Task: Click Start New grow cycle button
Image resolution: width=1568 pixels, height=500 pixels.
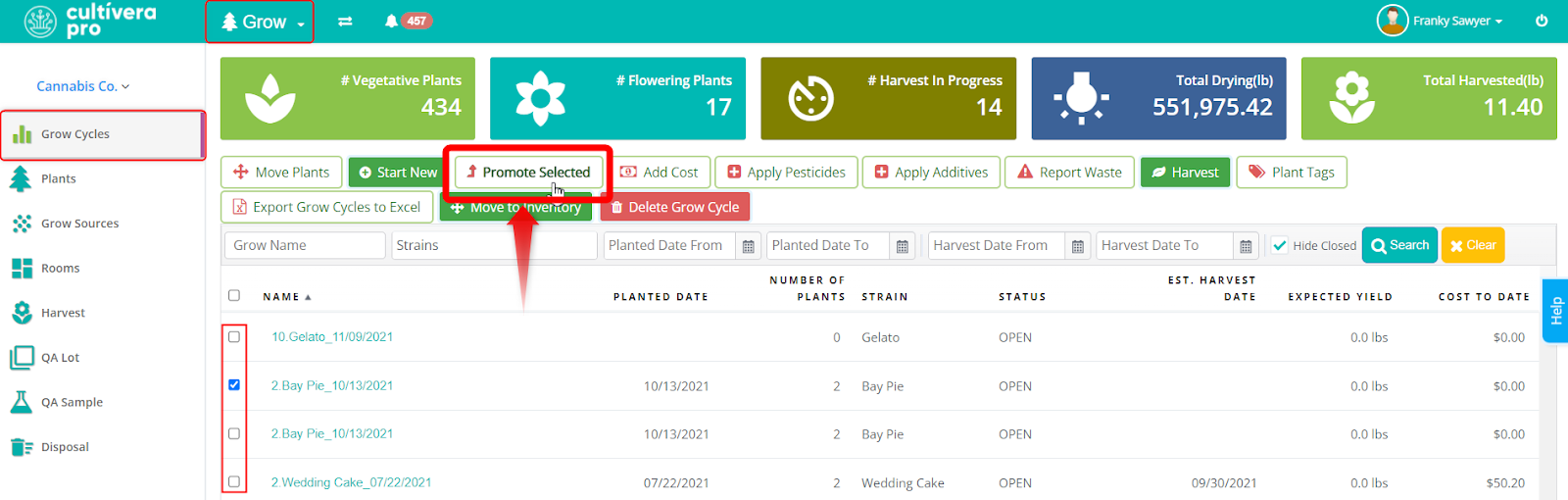Action: click(397, 173)
